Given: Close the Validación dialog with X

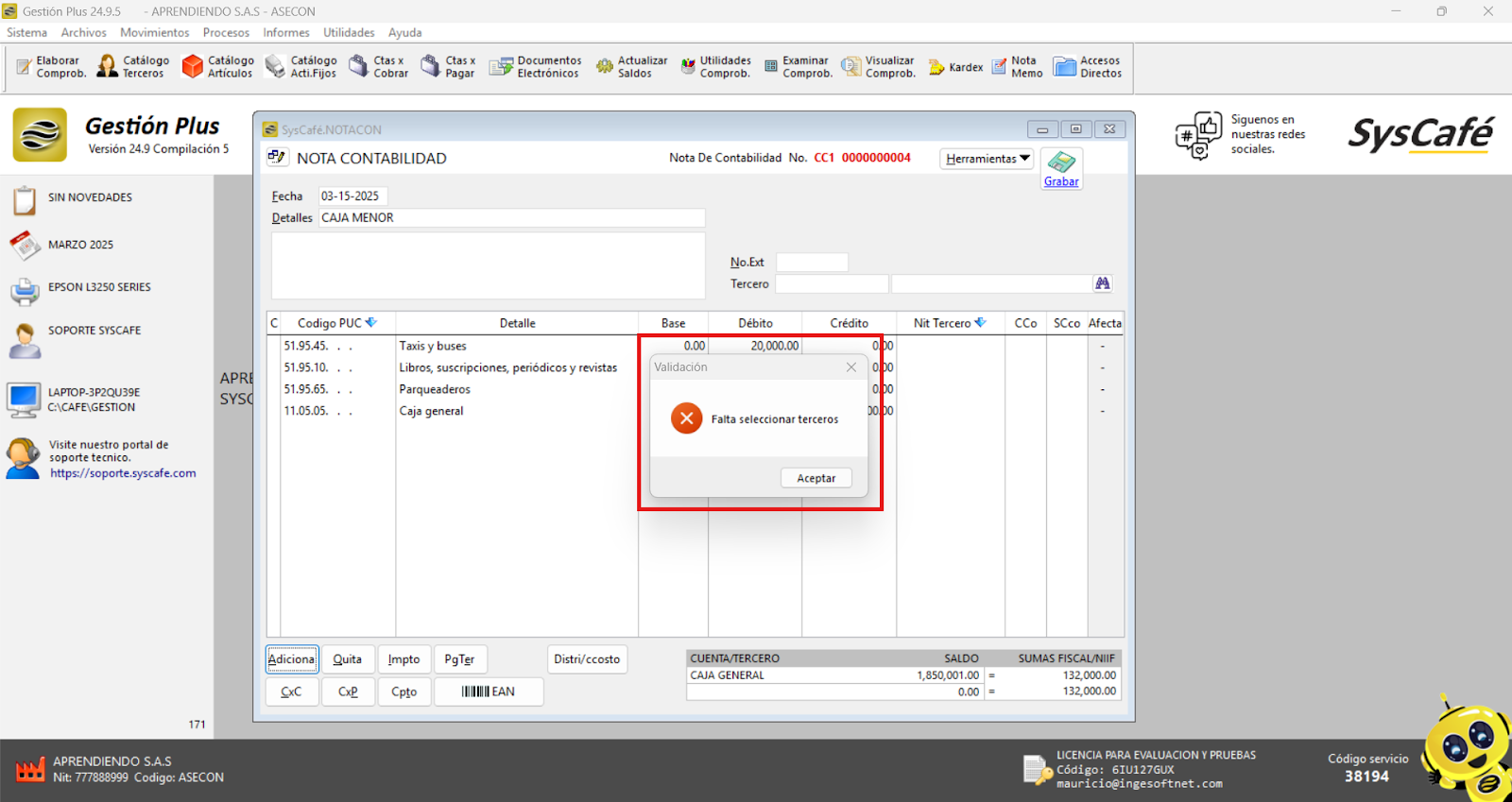Looking at the screenshot, I should [x=850, y=367].
